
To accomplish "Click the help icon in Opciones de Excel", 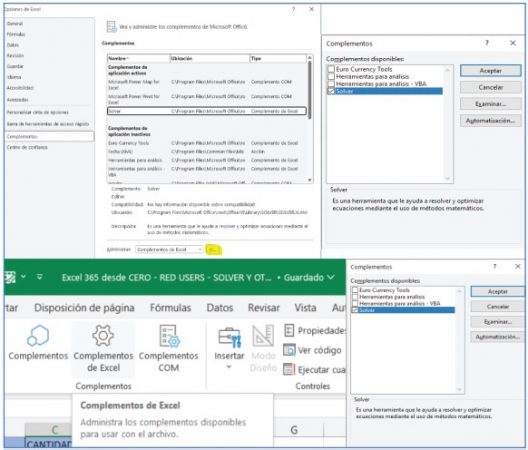I will [x=293, y=9].
